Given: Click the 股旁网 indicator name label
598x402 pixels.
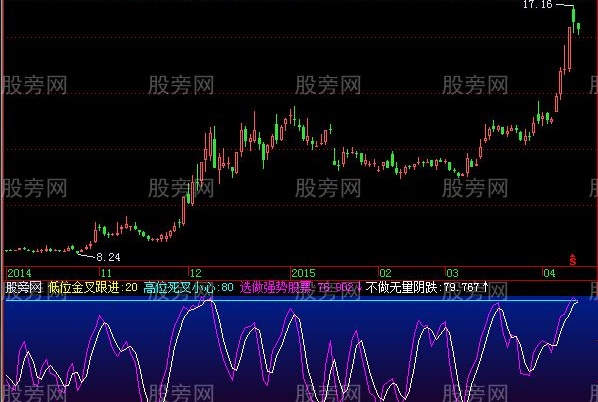Looking at the screenshot, I should click(24, 287).
